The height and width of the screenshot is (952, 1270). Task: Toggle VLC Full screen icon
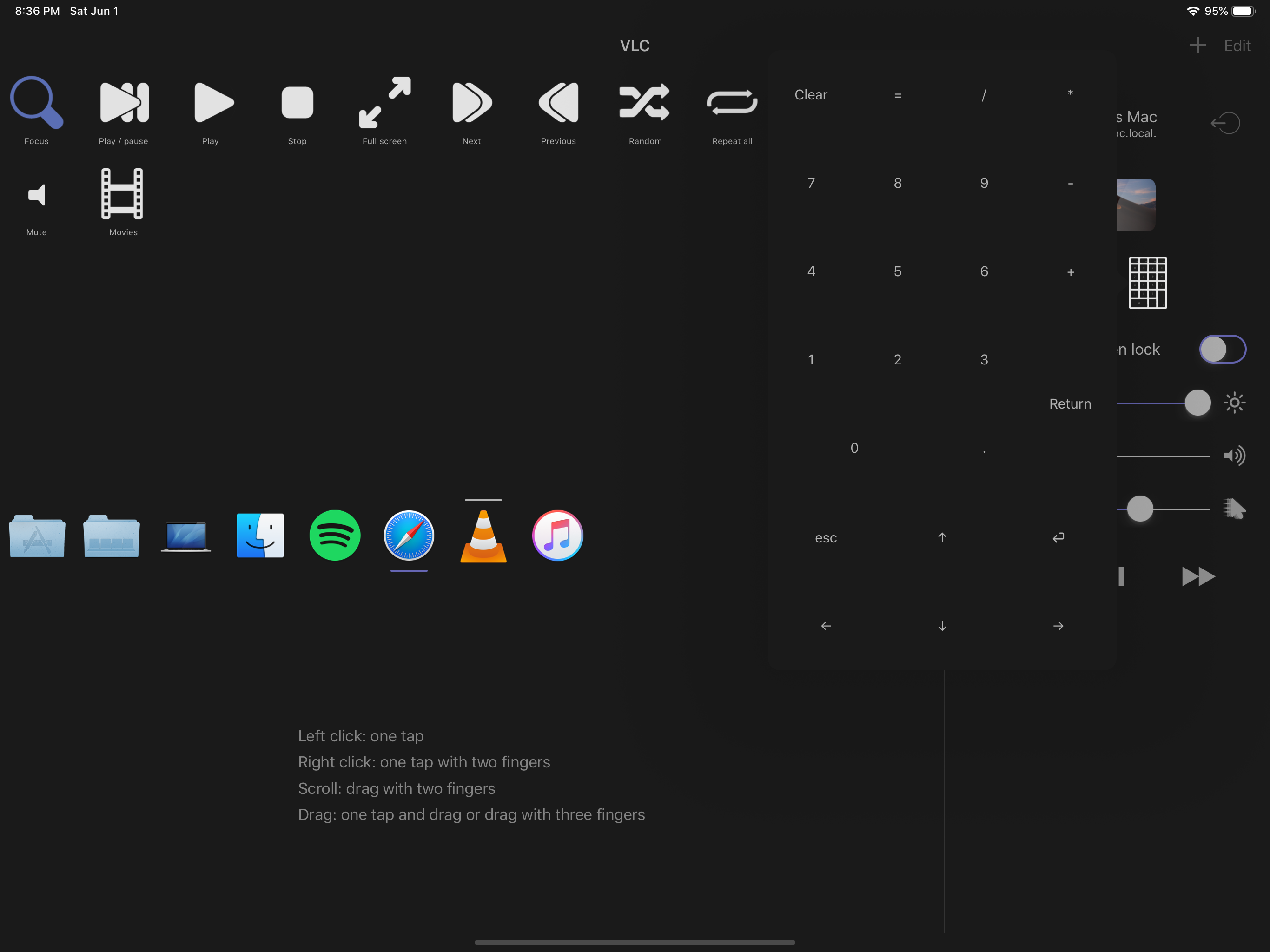click(384, 103)
